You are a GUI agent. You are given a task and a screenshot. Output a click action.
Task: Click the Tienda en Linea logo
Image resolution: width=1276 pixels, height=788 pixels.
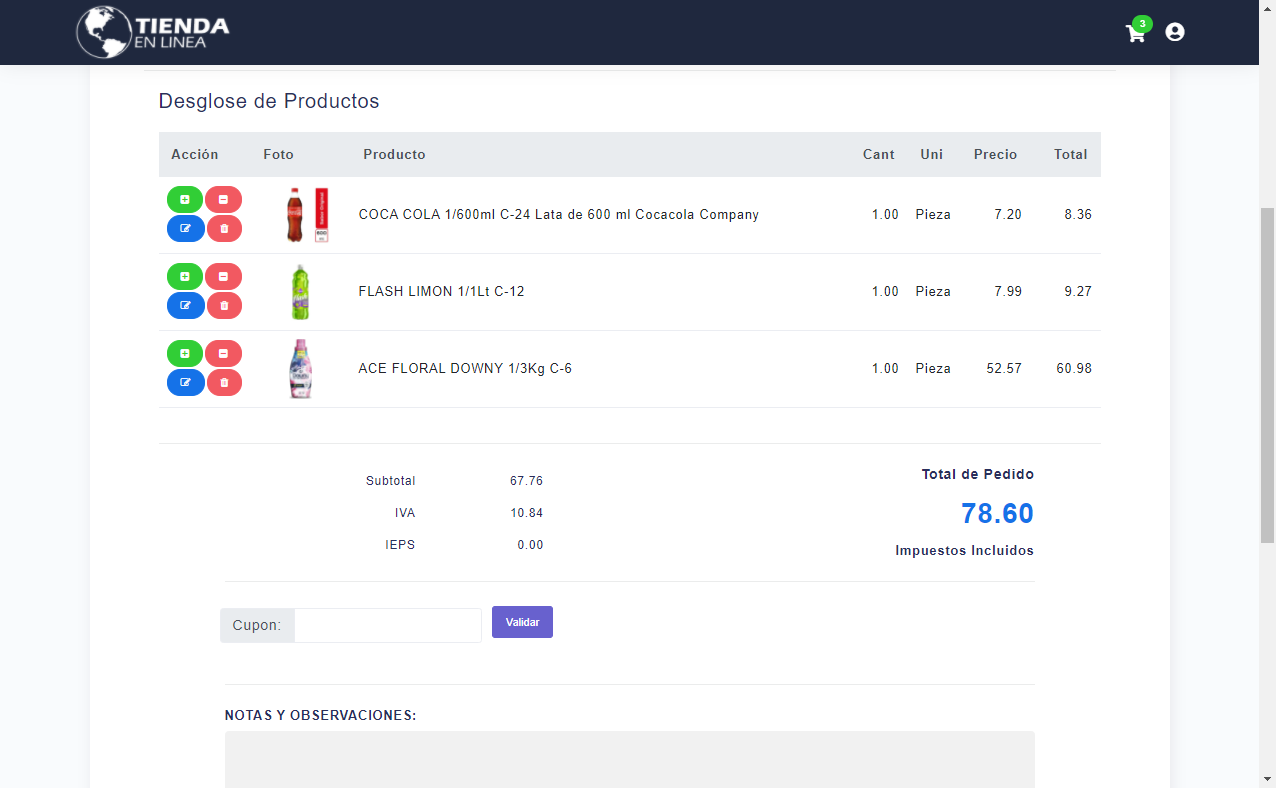point(153,32)
